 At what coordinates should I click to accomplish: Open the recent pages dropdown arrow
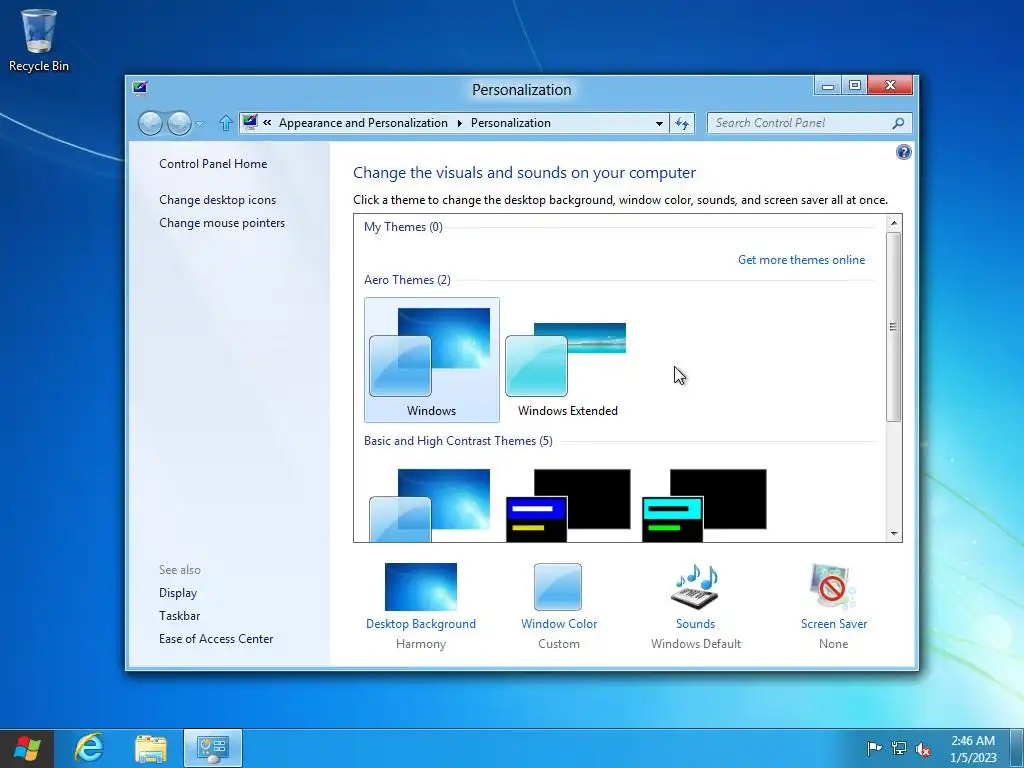(x=199, y=123)
